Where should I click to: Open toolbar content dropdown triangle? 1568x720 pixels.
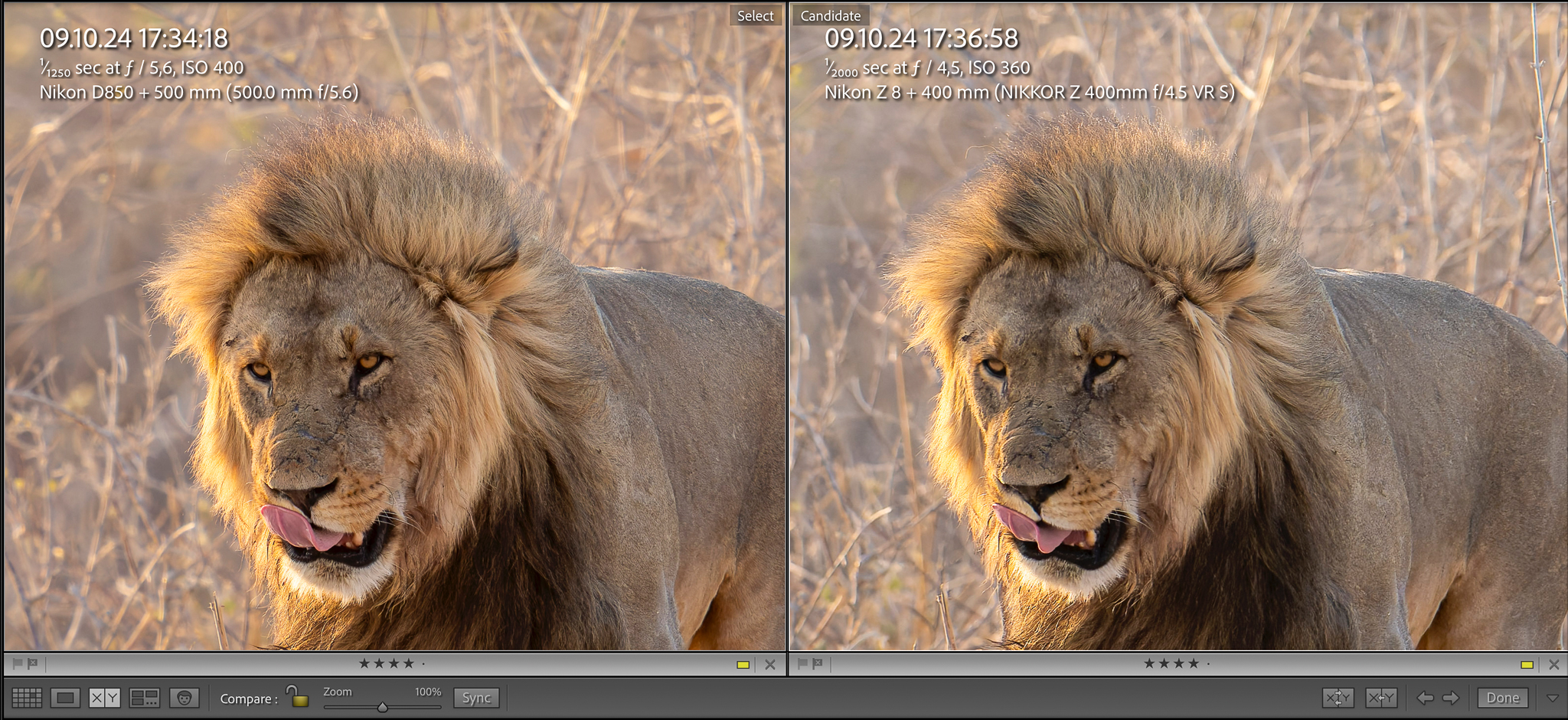pos(1552,698)
